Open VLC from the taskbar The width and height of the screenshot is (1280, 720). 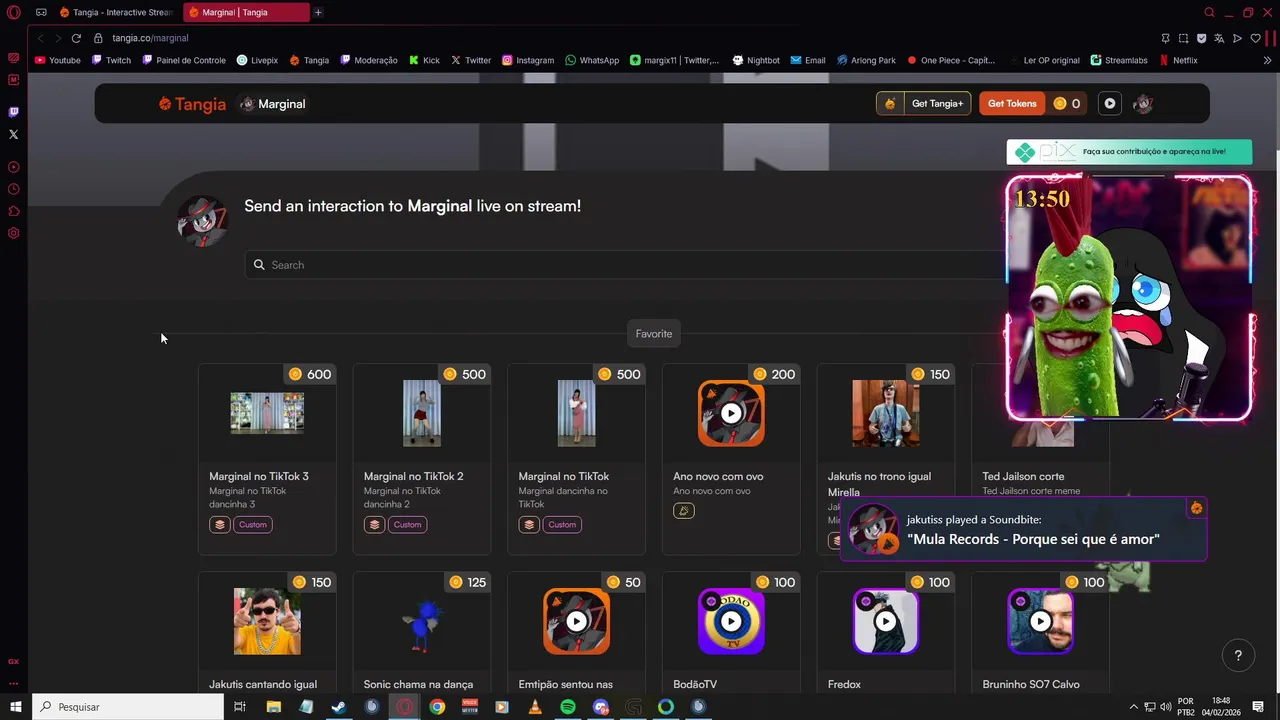click(535, 707)
